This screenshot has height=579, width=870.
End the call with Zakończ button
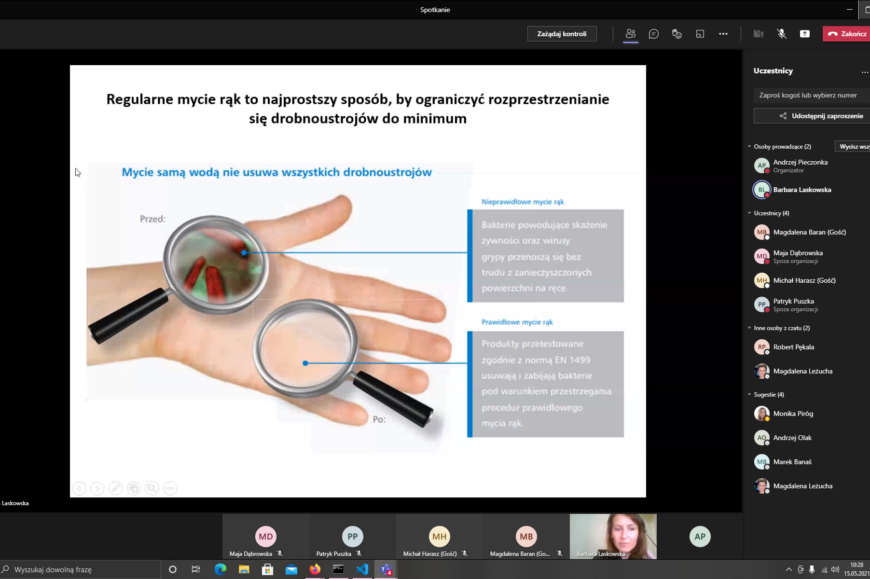click(847, 34)
